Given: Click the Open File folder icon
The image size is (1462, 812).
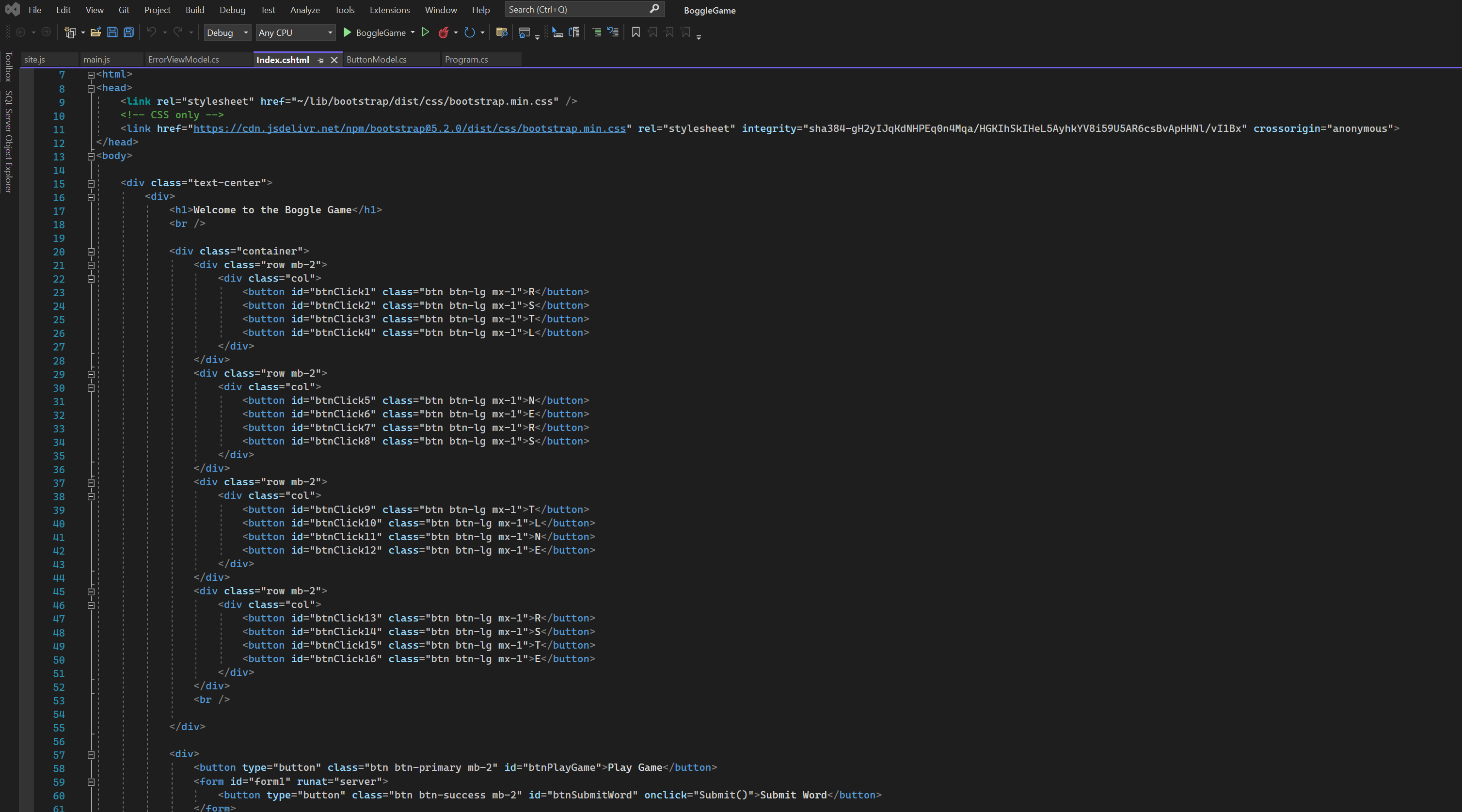Looking at the screenshot, I should coord(96,32).
